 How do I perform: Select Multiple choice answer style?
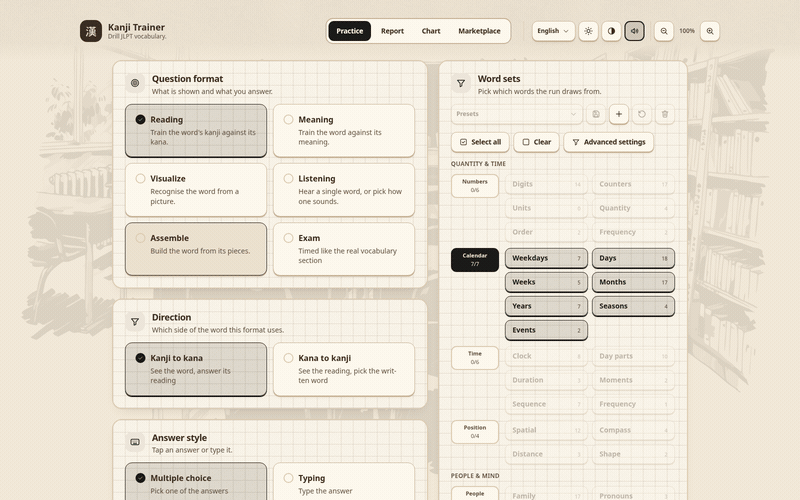click(196, 482)
